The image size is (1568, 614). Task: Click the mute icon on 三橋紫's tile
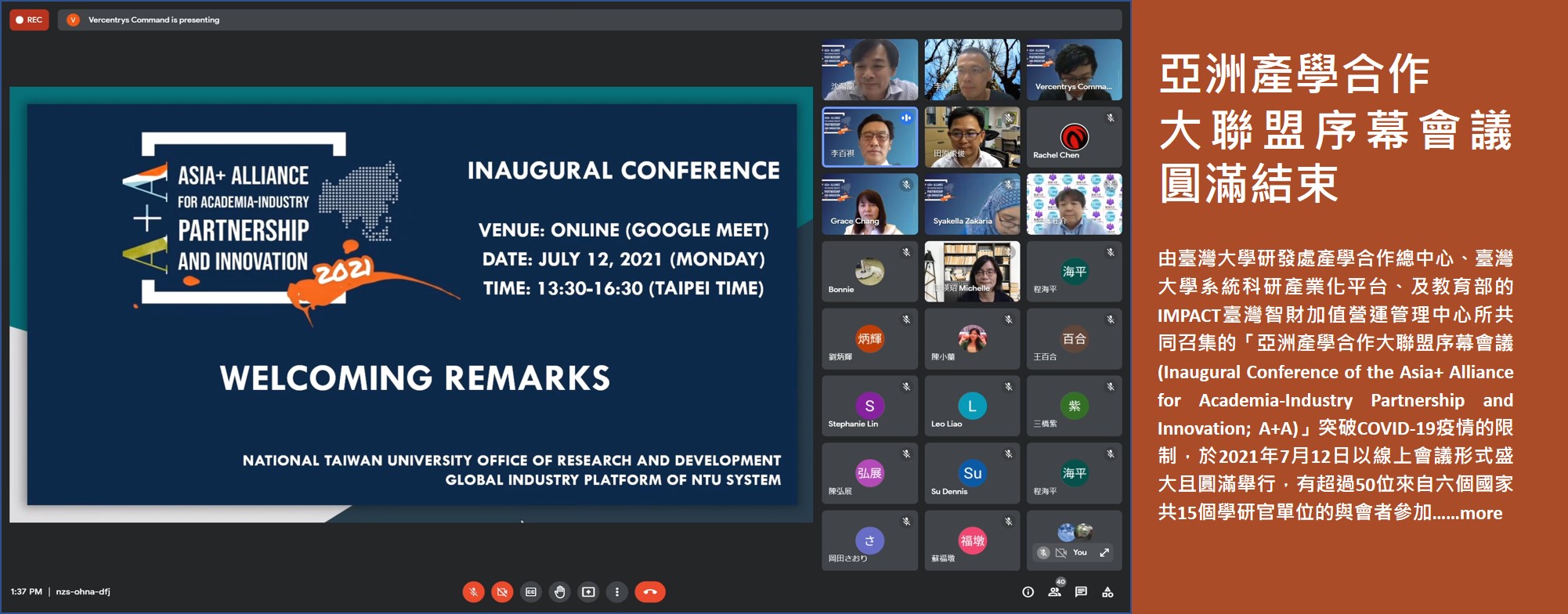(x=1111, y=387)
